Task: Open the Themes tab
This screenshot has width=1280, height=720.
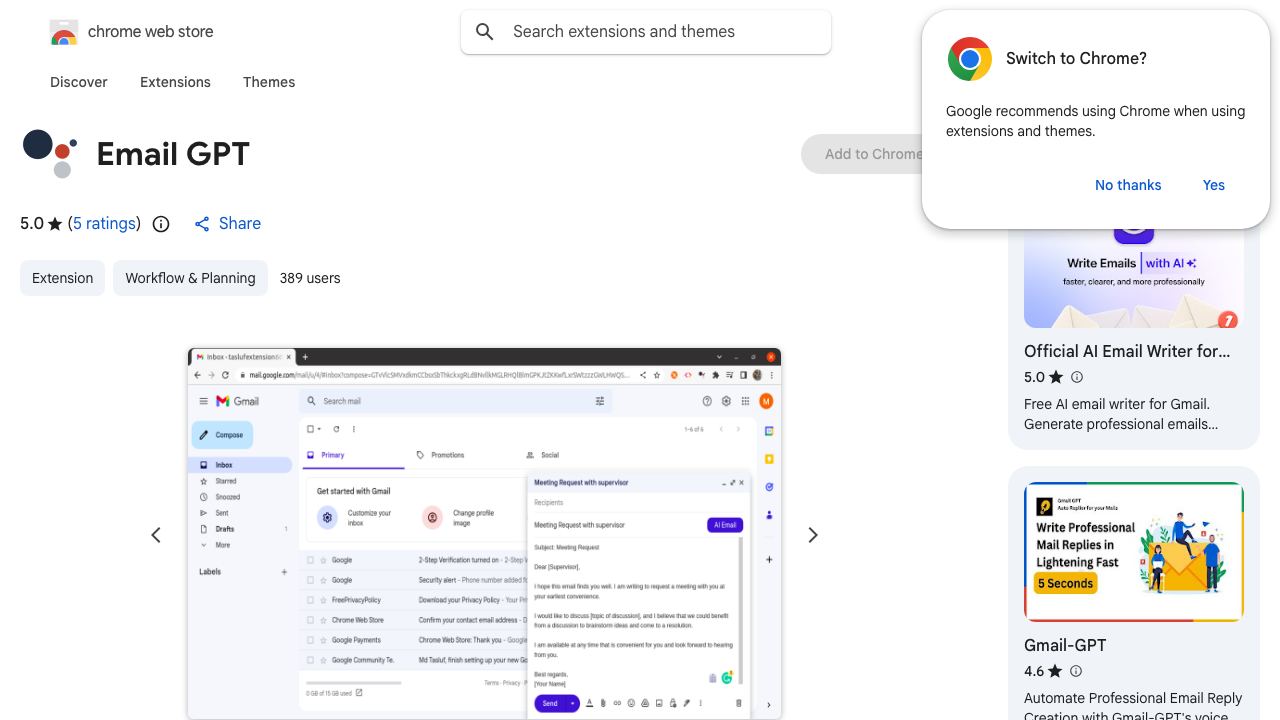Action: click(x=269, y=82)
